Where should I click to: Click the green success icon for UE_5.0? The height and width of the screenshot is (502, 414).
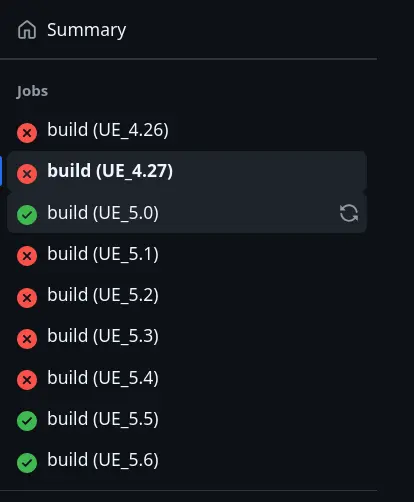(x=27, y=215)
